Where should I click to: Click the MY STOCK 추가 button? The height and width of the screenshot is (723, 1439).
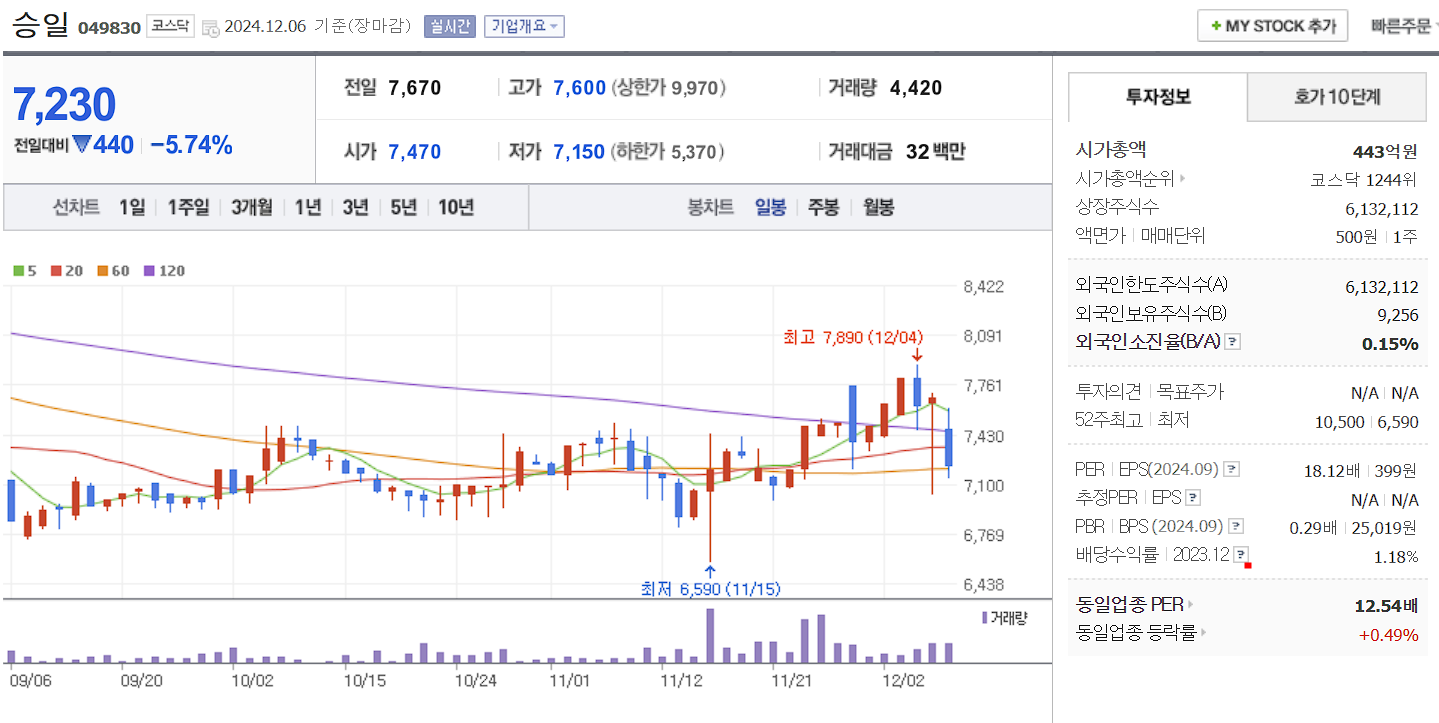[1272, 25]
